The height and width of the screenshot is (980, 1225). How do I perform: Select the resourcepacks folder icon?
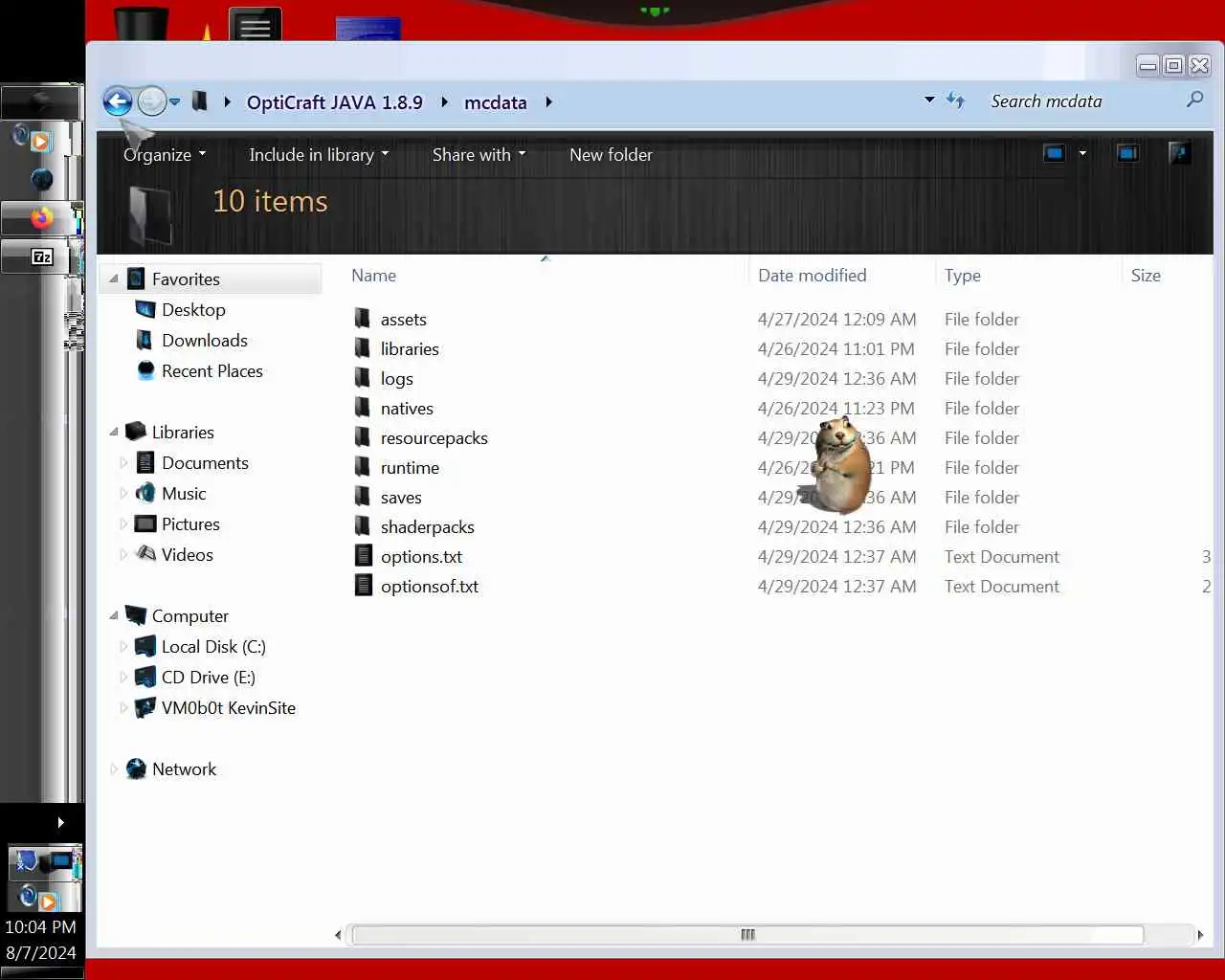pyautogui.click(x=363, y=437)
